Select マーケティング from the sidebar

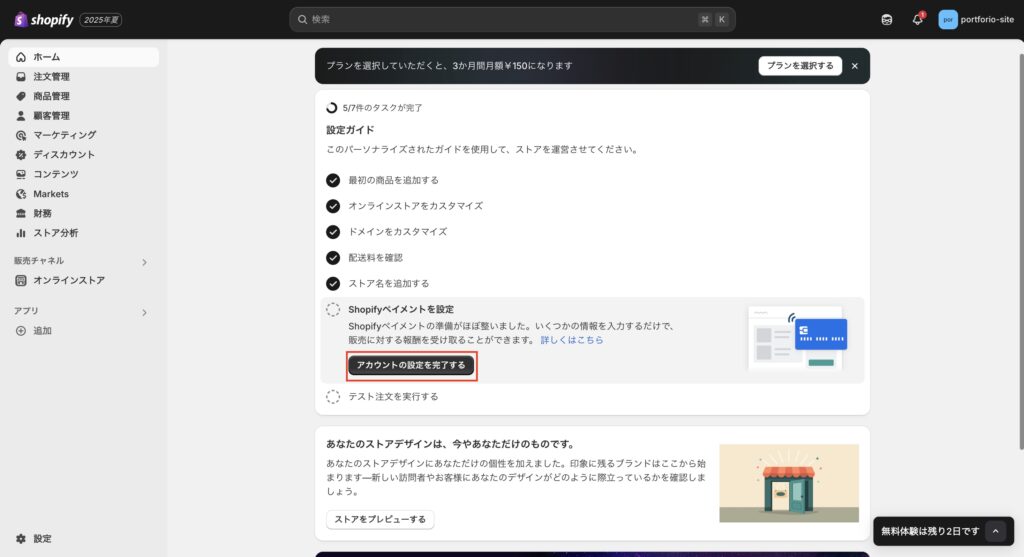[64, 135]
